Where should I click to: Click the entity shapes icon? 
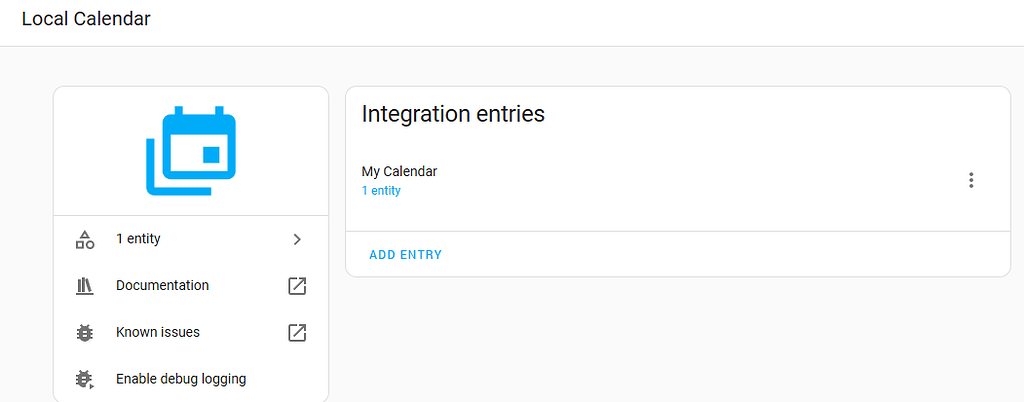(85, 239)
